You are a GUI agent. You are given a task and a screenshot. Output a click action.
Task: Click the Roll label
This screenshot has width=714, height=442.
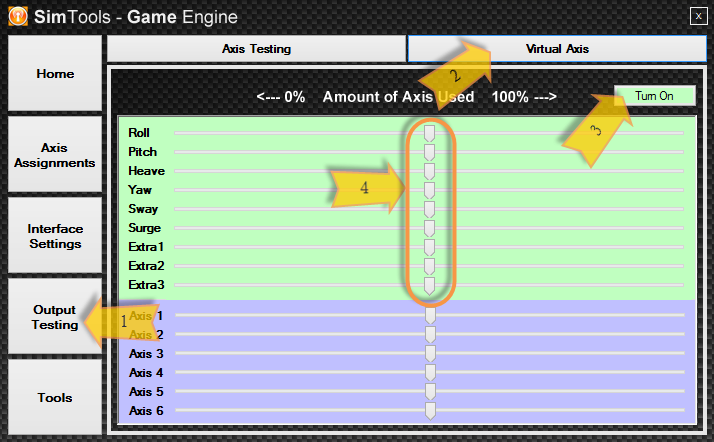(x=138, y=132)
